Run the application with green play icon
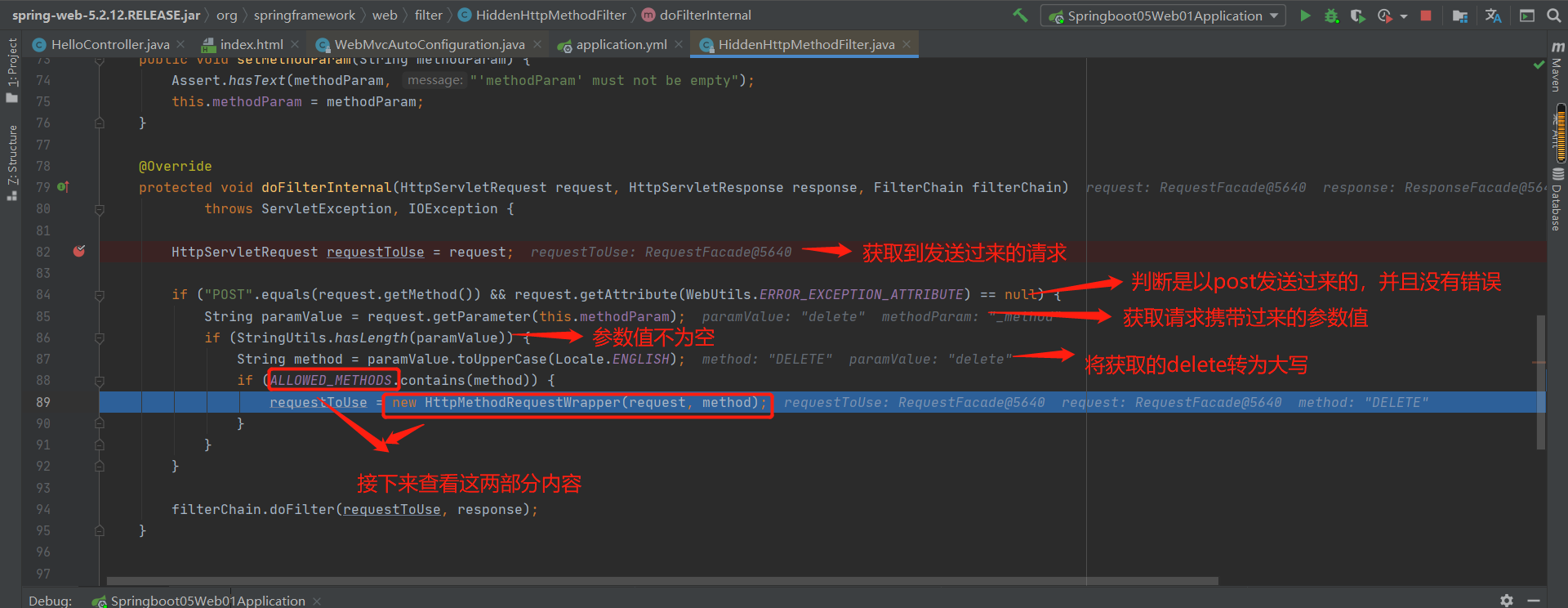This screenshot has width=1568, height=608. coord(1305,16)
